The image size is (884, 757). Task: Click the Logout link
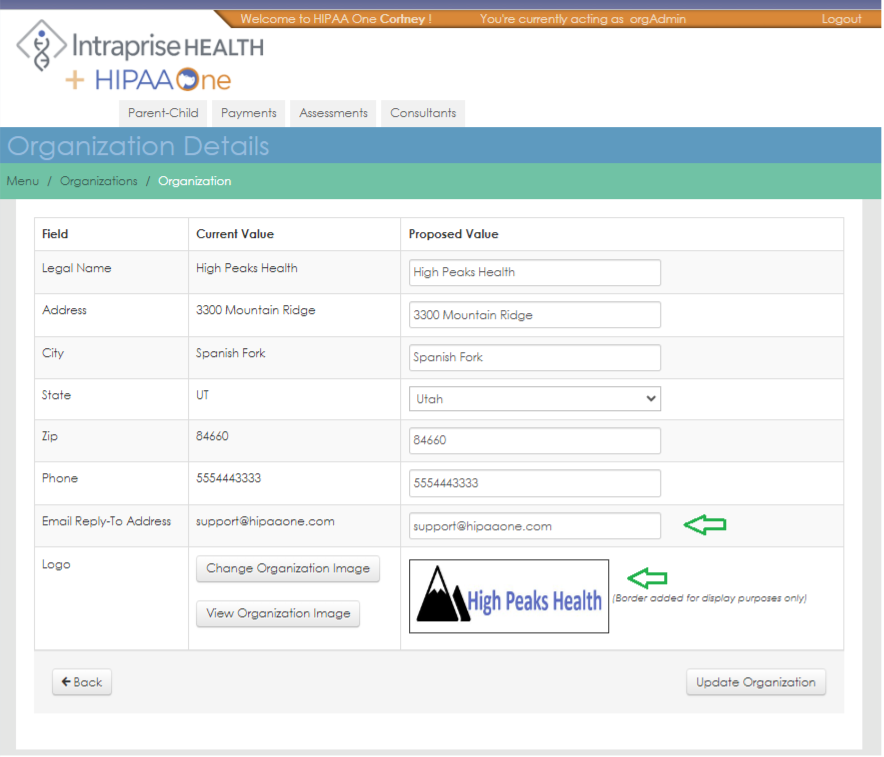tap(841, 18)
